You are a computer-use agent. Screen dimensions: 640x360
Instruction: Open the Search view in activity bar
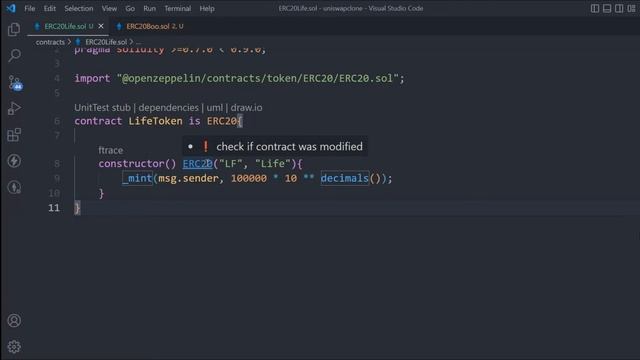click(14, 55)
